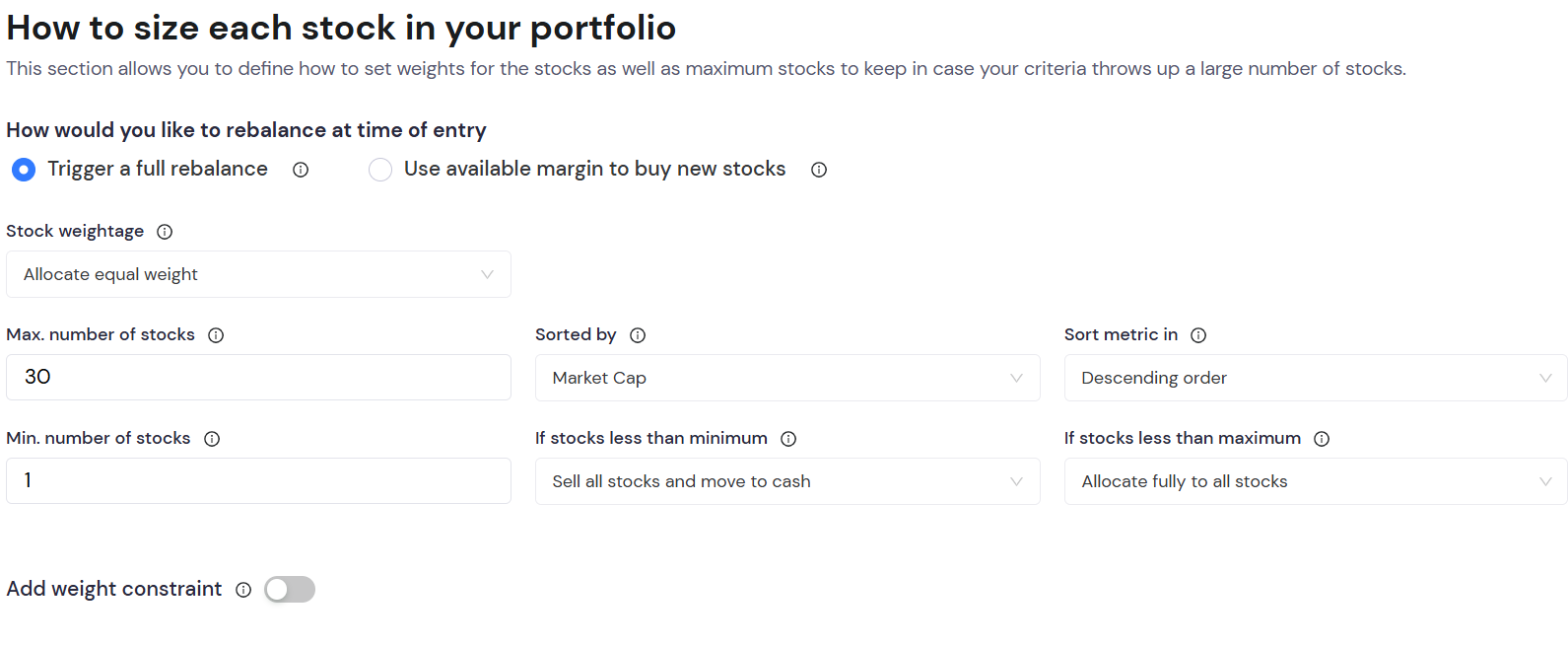Screen dimensions: 1568x646
Task: Enable the Add weight constraint switch
Action: coord(290,590)
